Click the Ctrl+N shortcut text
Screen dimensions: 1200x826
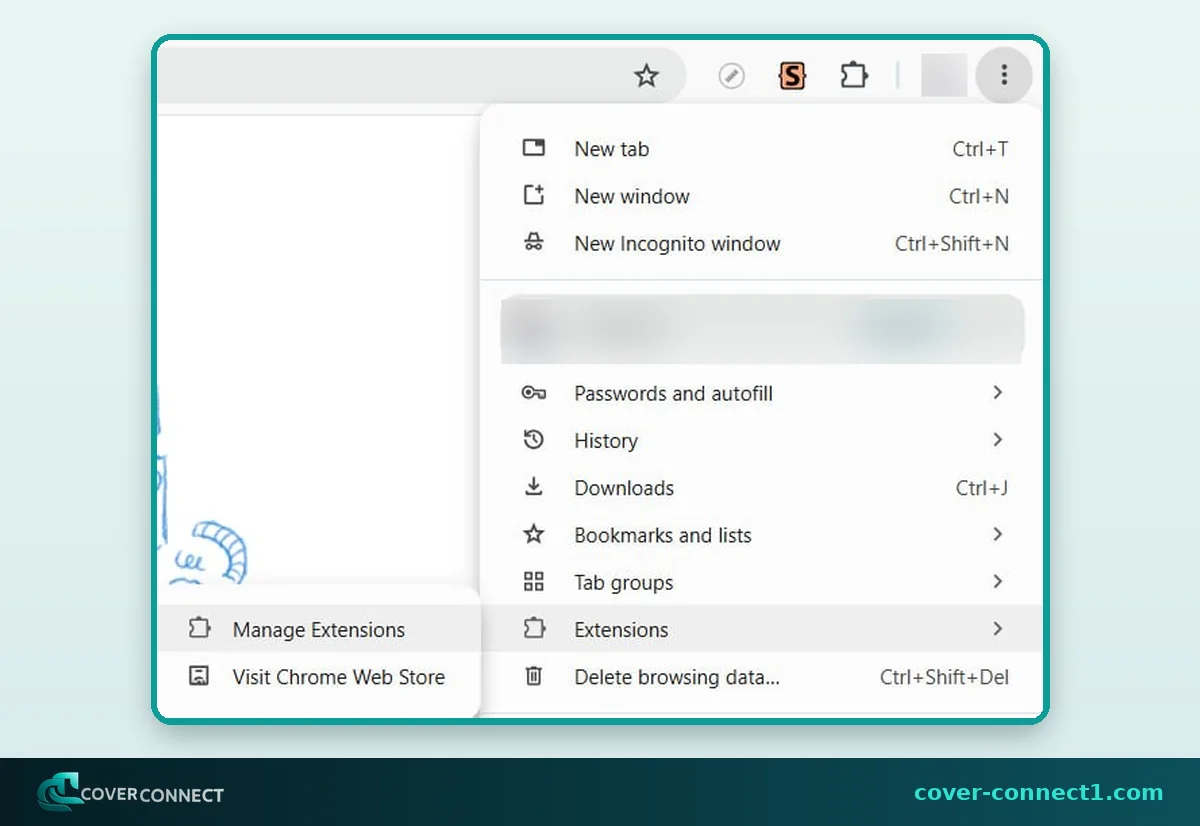click(979, 196)
